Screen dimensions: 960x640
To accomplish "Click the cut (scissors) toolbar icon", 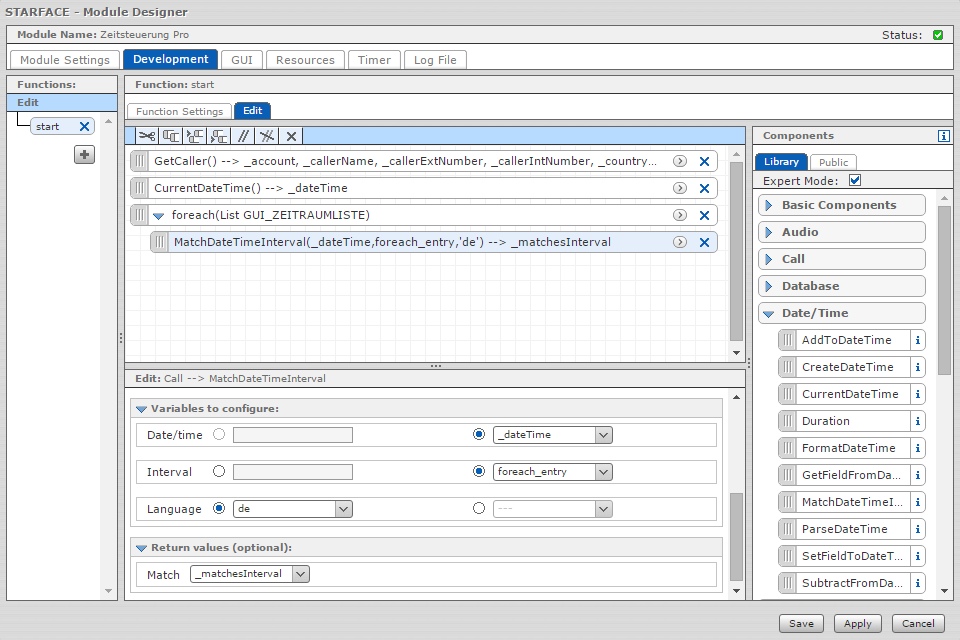I will pyautogui.click(x=147, y=136).
